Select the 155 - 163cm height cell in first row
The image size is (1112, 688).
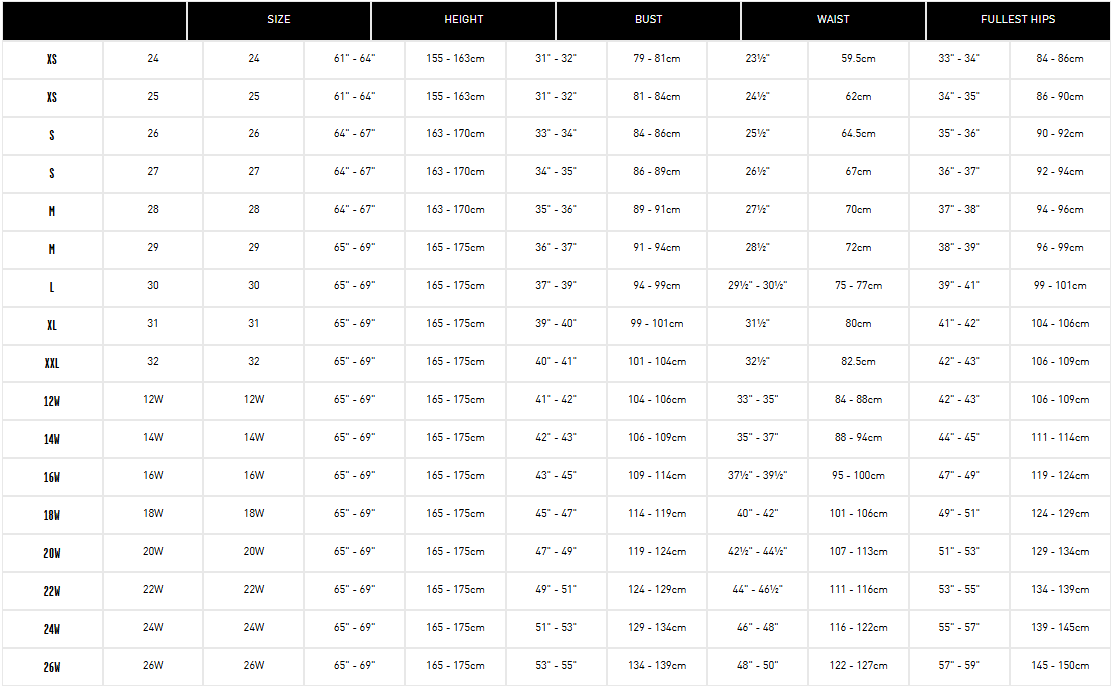(x=455, y=59)
